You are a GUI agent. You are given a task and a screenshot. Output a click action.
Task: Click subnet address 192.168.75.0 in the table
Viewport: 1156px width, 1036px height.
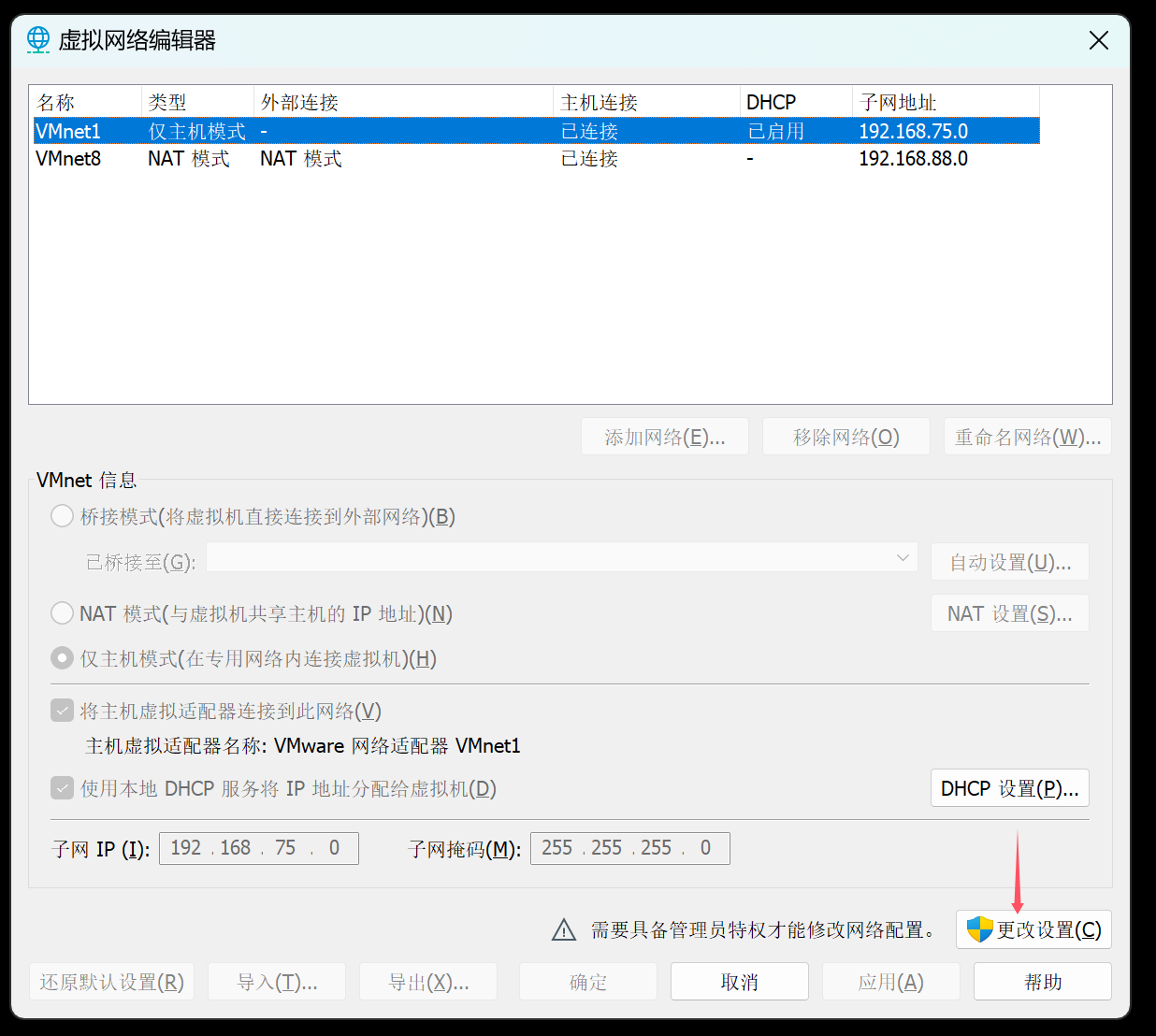tap(914, 131)
